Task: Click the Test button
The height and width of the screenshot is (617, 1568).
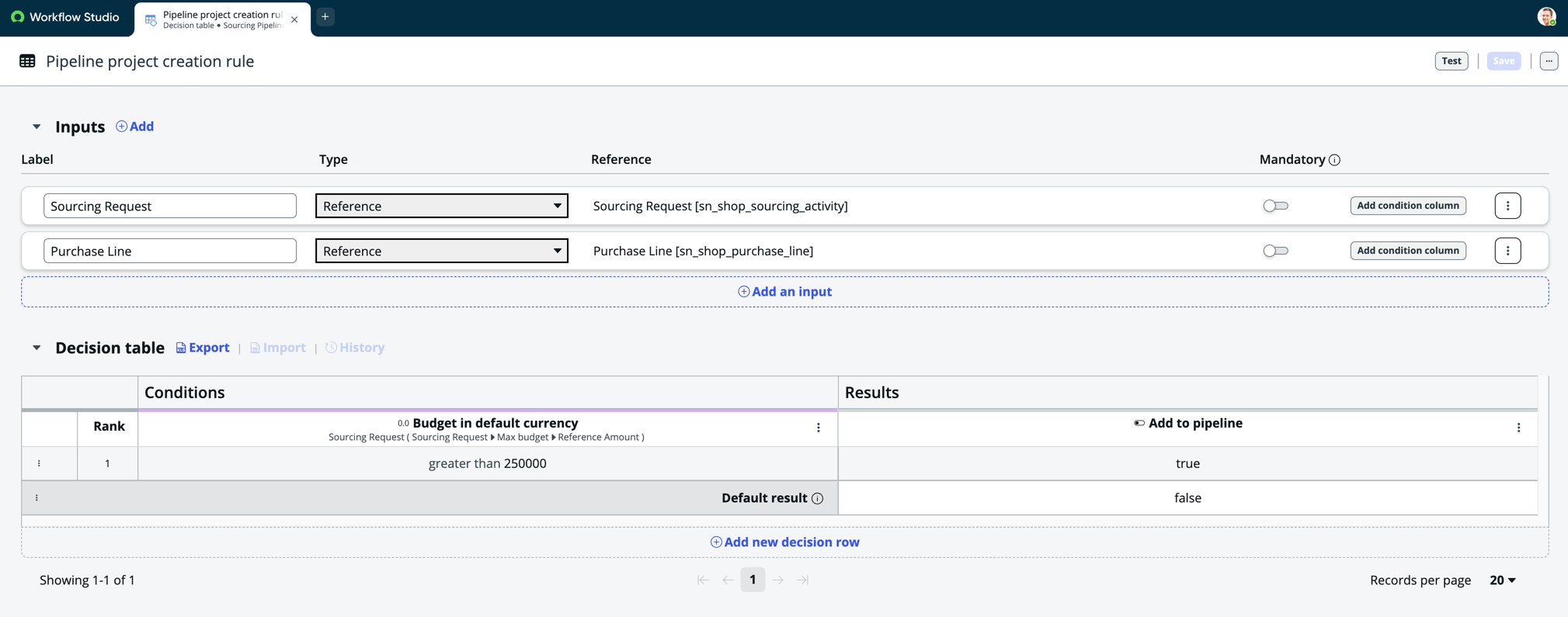Action: point(1451,61)
